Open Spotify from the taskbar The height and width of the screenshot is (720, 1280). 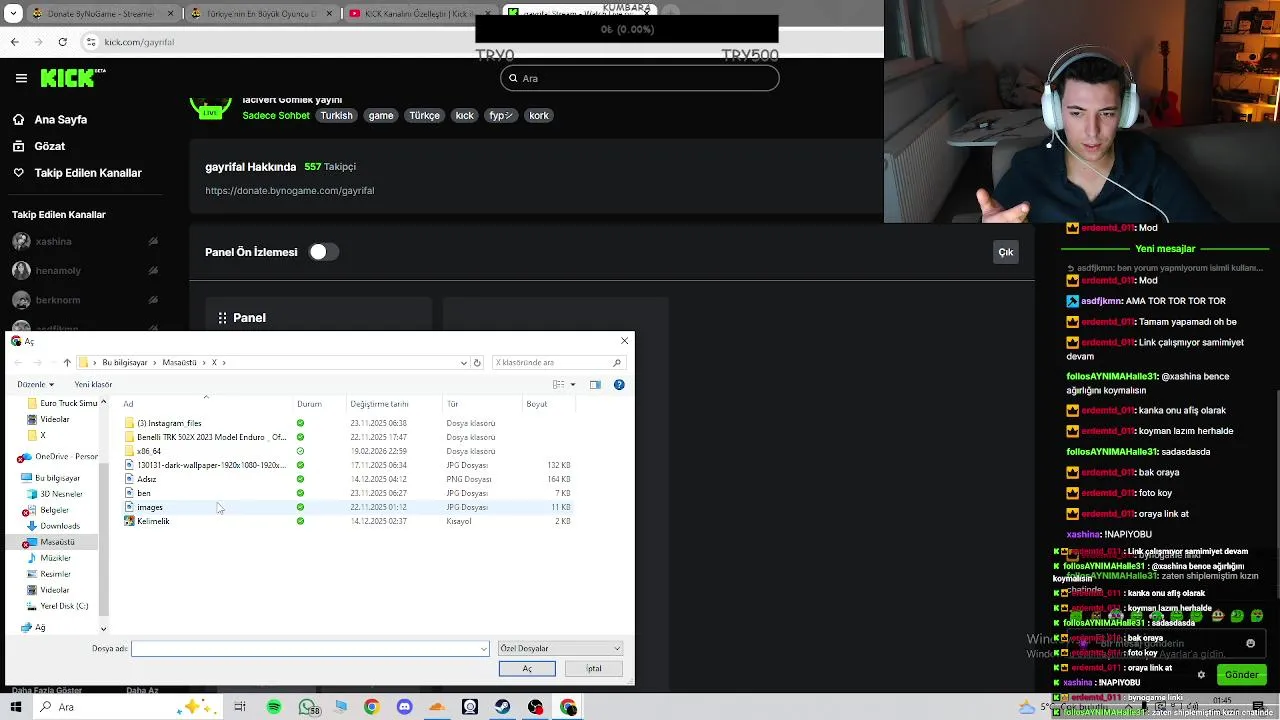pyautogui.click(x=274, y=707)
